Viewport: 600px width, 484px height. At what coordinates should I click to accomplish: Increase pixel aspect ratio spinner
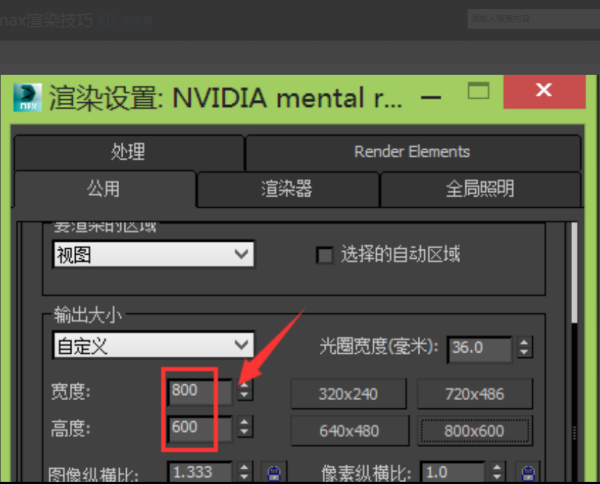(497, 467)
